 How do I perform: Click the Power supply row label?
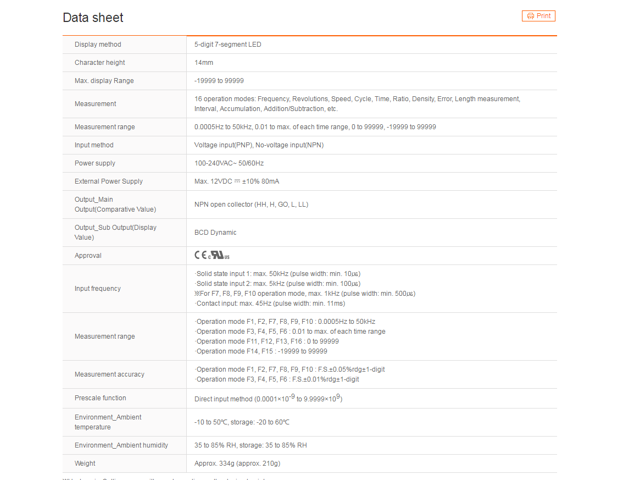coord(96,163)
